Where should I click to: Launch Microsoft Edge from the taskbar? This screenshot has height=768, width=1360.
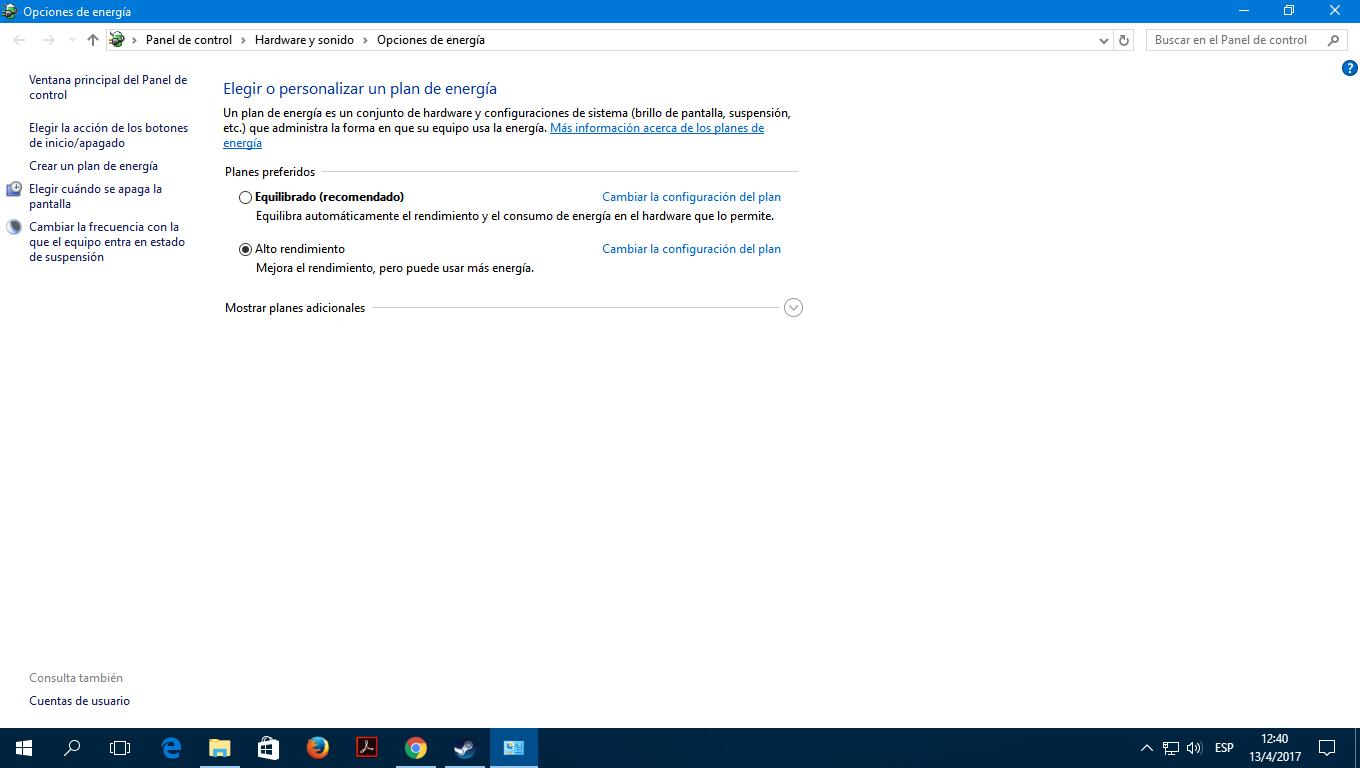[171, 748]
